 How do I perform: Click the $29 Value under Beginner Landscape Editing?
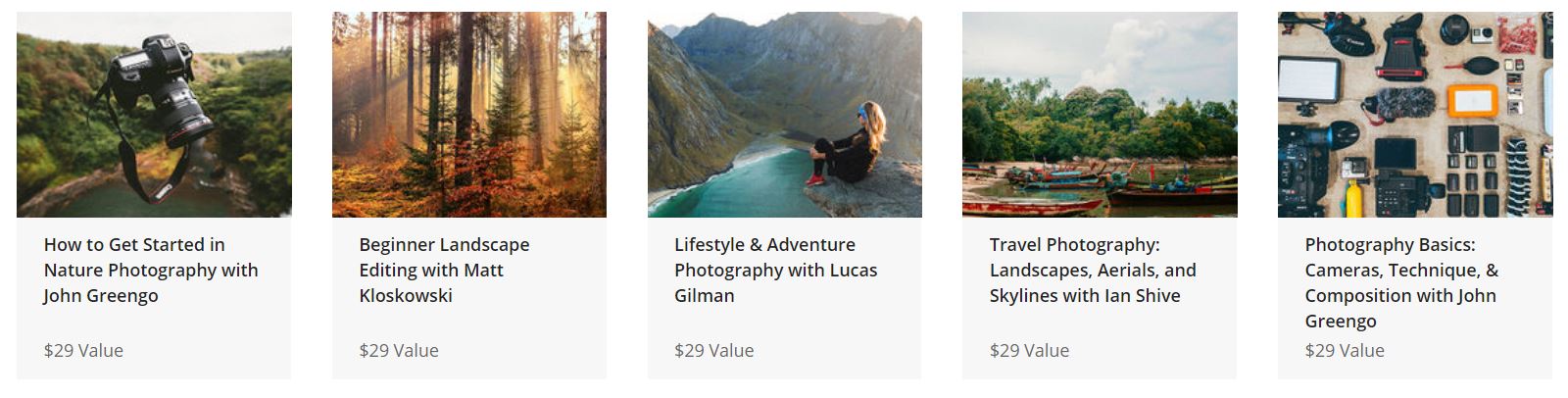399,350
